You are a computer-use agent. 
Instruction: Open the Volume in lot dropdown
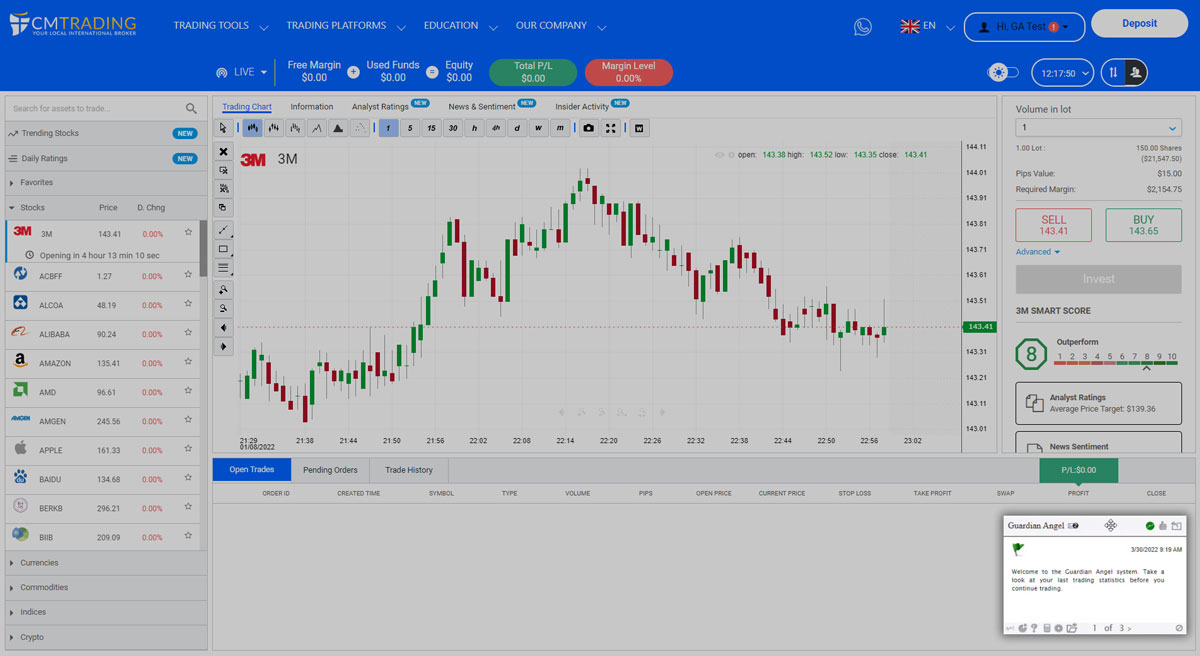[x=1098, y=128]
